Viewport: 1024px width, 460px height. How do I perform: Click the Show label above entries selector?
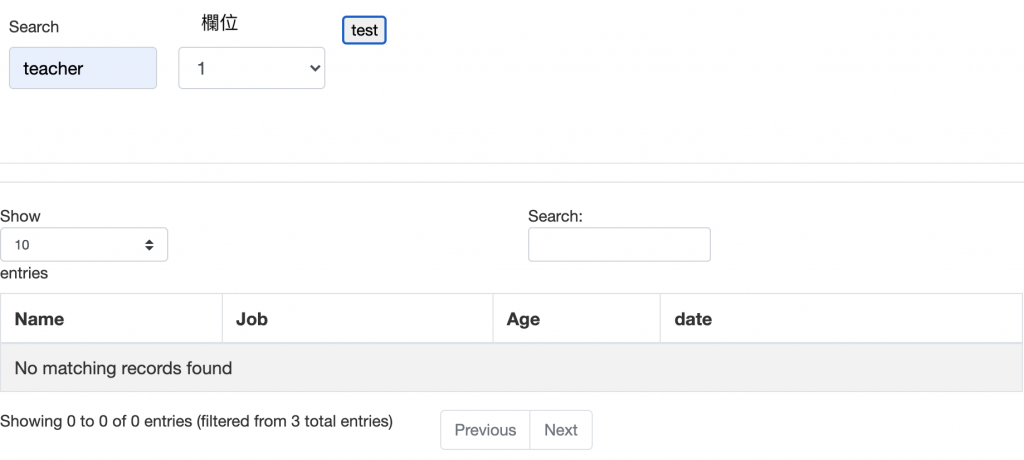point(20,216)
